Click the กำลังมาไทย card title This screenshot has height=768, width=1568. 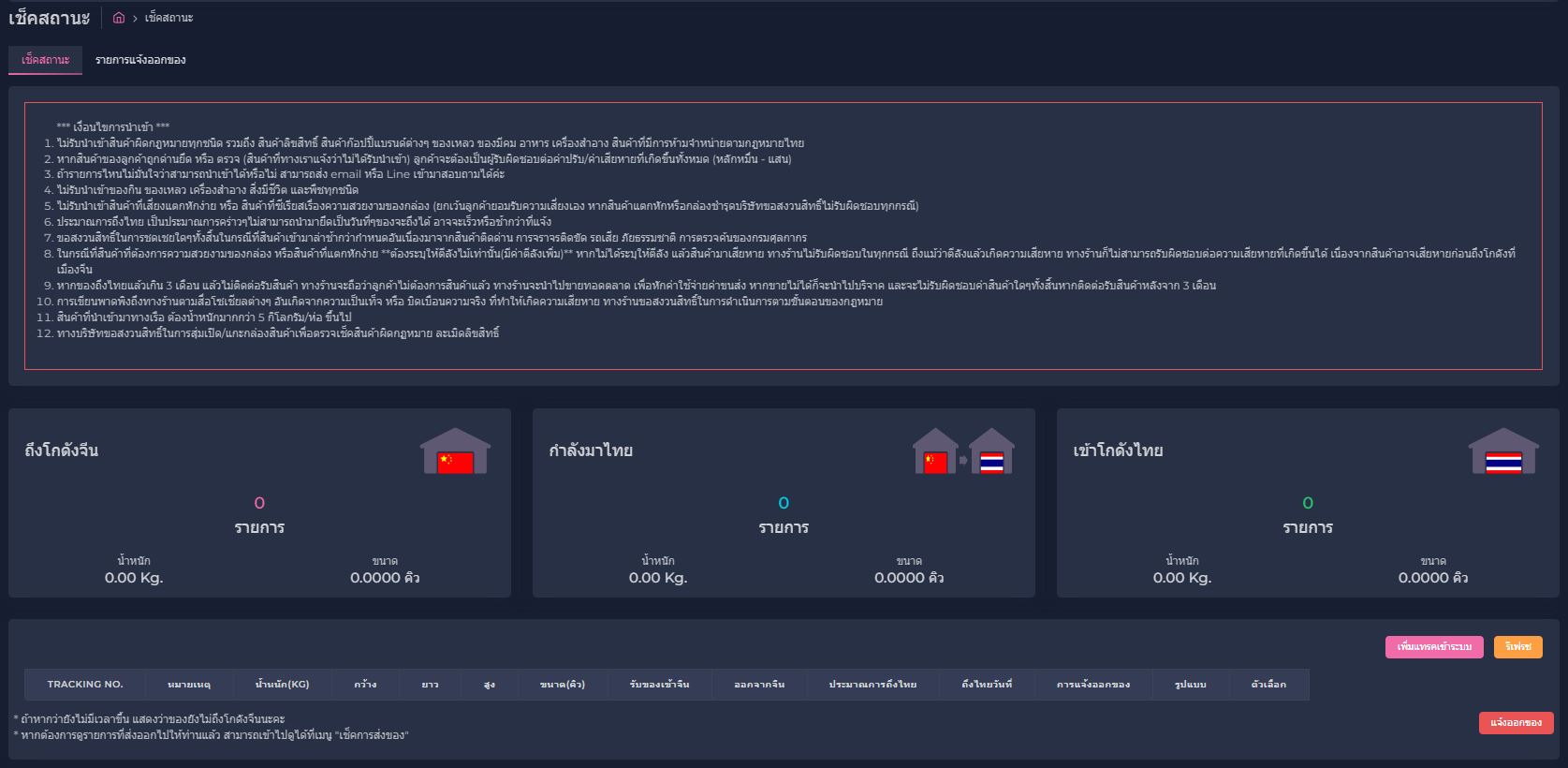click(591, 450)
